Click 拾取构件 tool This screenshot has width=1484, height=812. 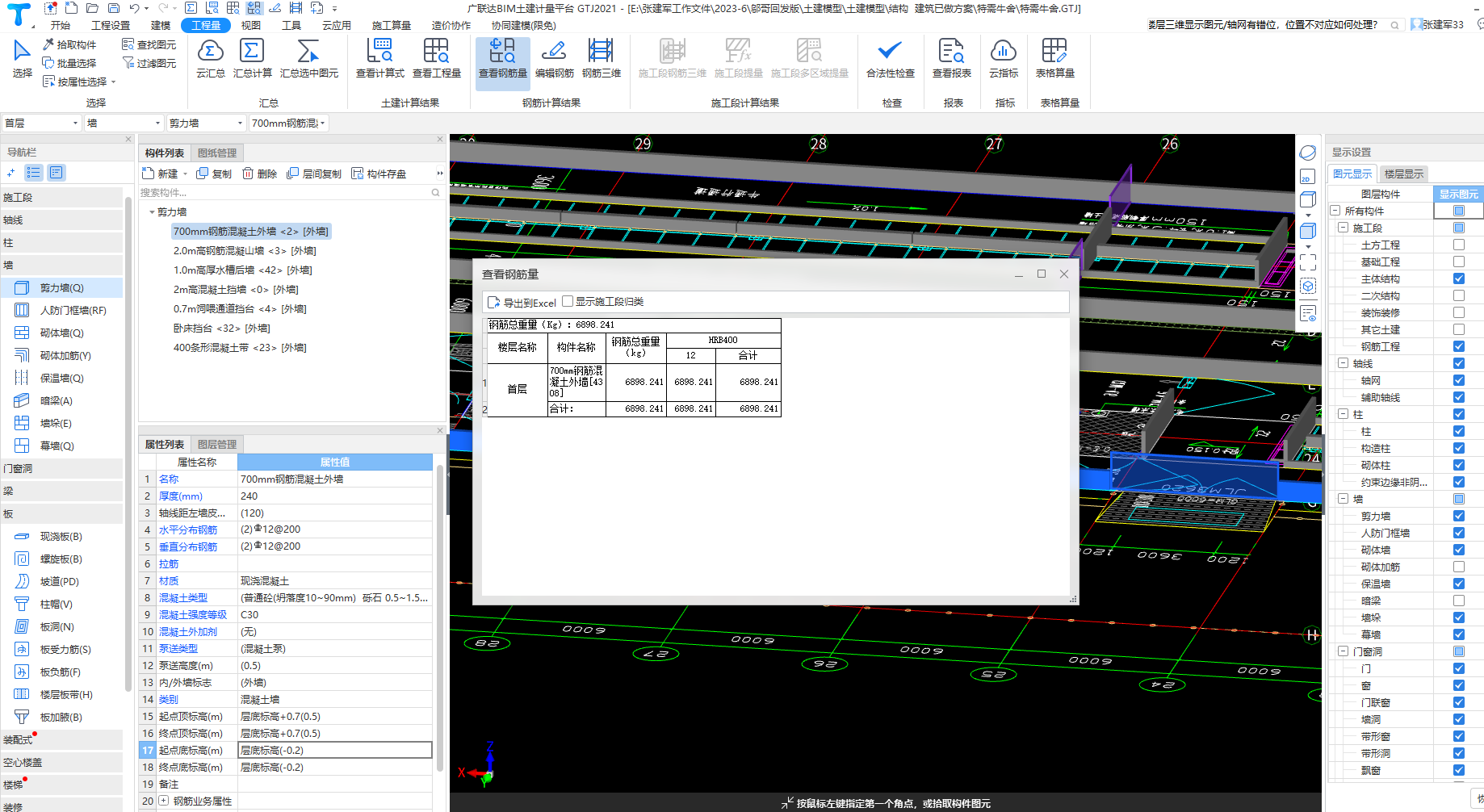tap(69, 44)
